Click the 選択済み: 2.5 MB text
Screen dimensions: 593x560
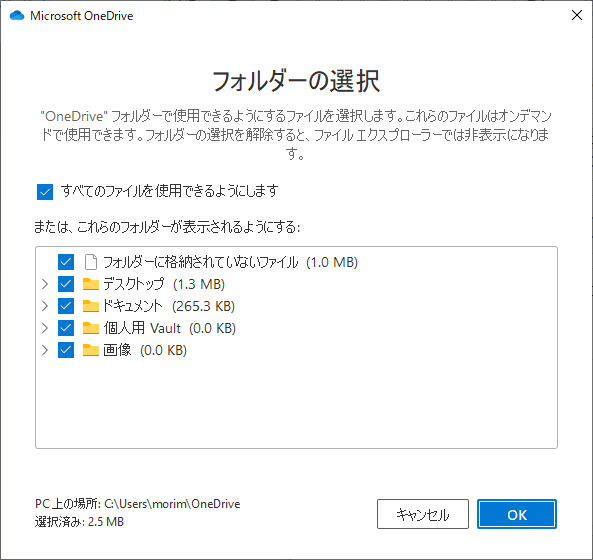click(x=79, y=522)
